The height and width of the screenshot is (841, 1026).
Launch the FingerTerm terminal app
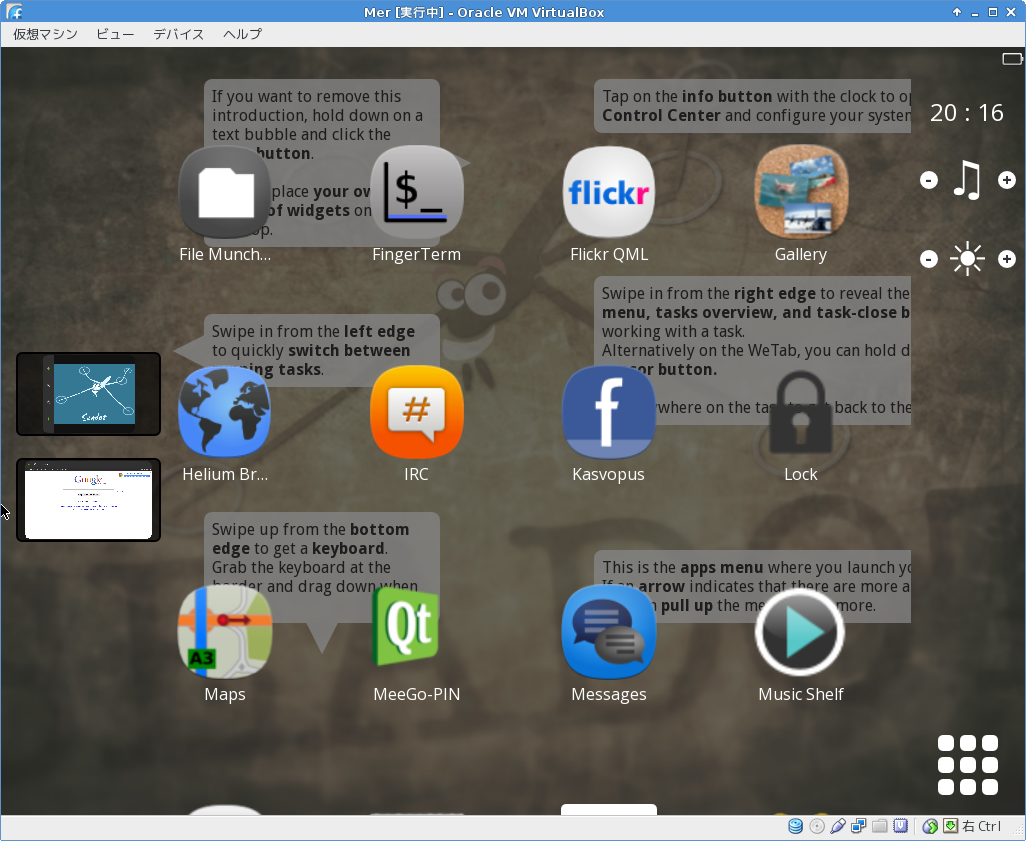click(x=417, y=192)
